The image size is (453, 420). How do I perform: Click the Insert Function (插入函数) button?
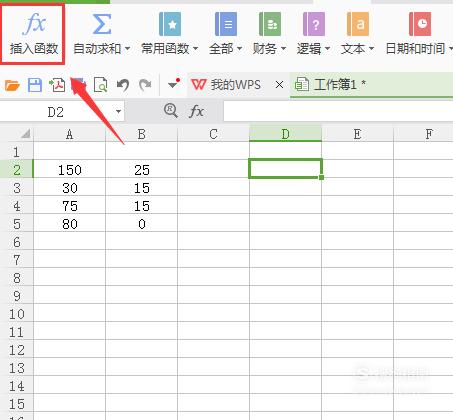(x=33, y=33)
